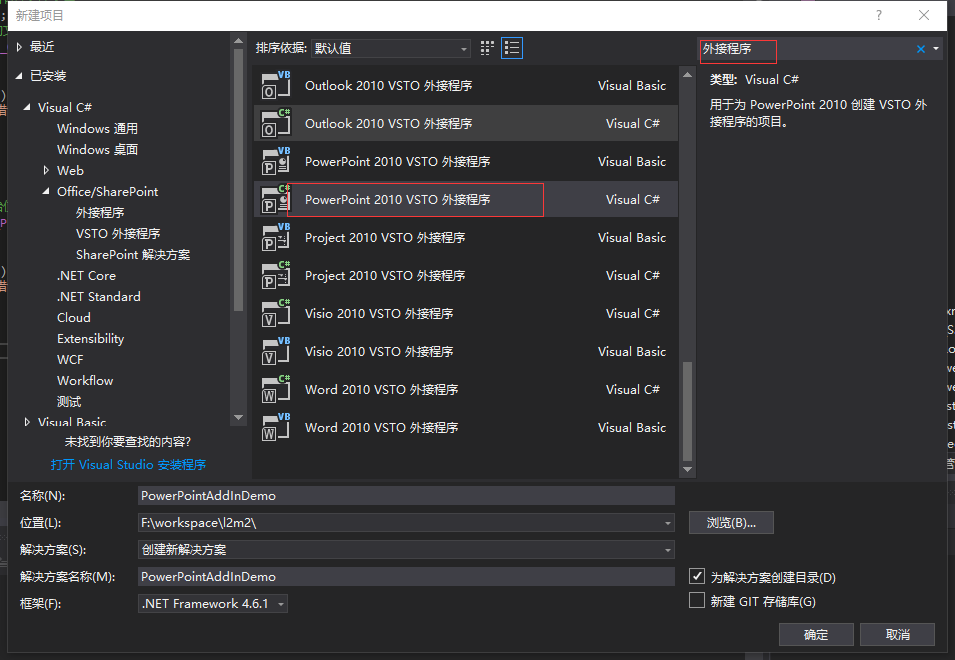Click the category tree scrollbar up arrow

239,41
